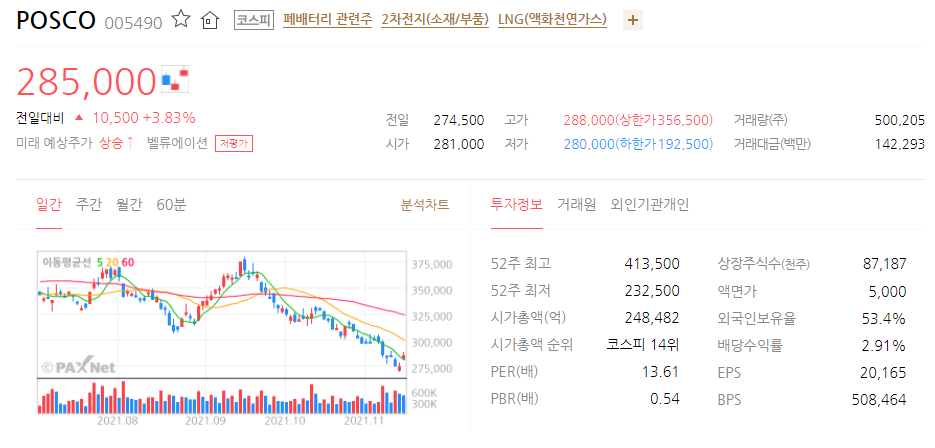Screen dimensions: 935x448
Task: Click the high price 288,000(상한가356,500)
Action: pyautogui.click(x=638, y=121)
